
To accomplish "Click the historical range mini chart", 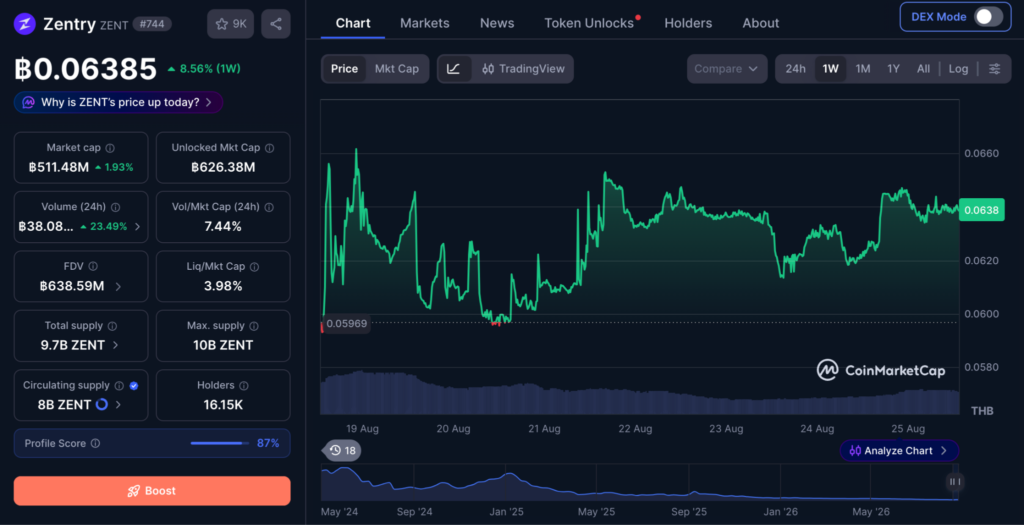I will click(x=639, y=483).
